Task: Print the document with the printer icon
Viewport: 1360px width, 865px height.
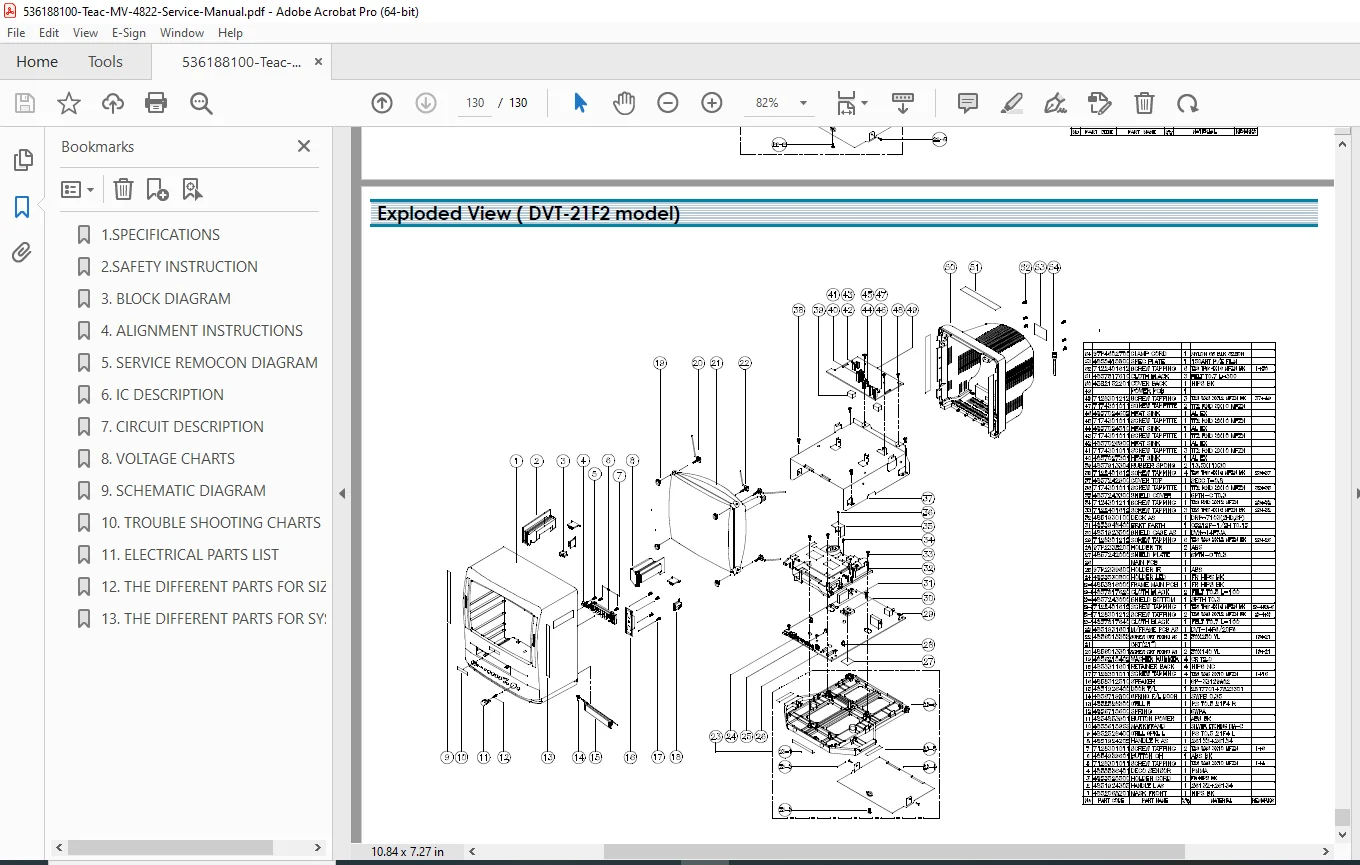Action: pos(156,103)
